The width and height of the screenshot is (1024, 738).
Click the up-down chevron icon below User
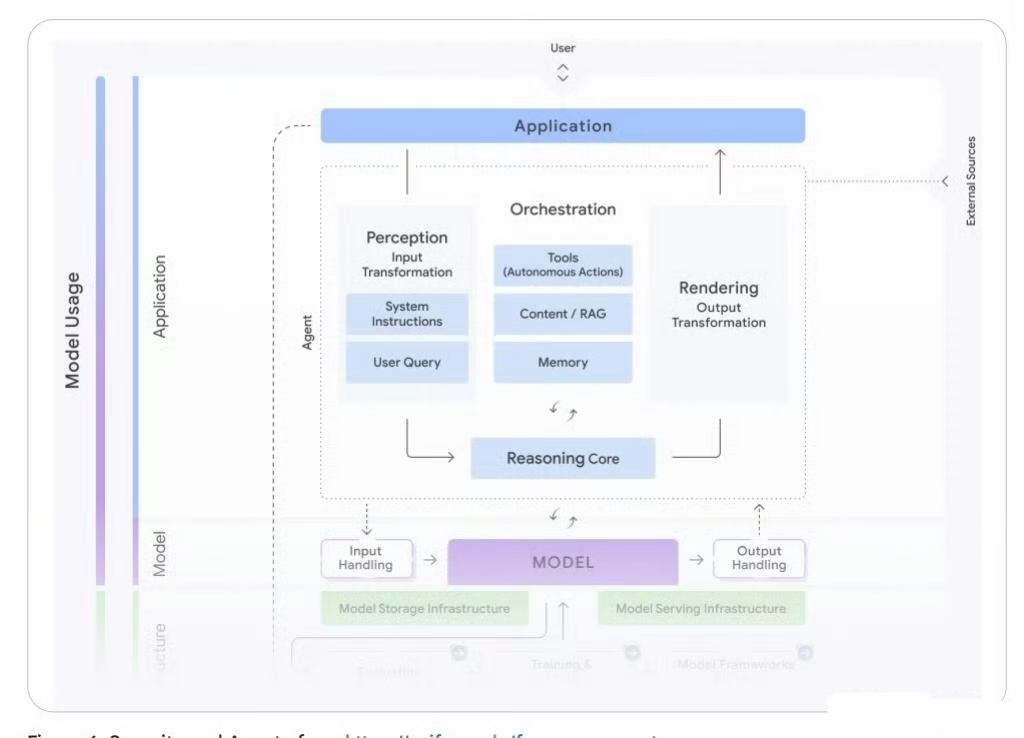pos(563,73)
